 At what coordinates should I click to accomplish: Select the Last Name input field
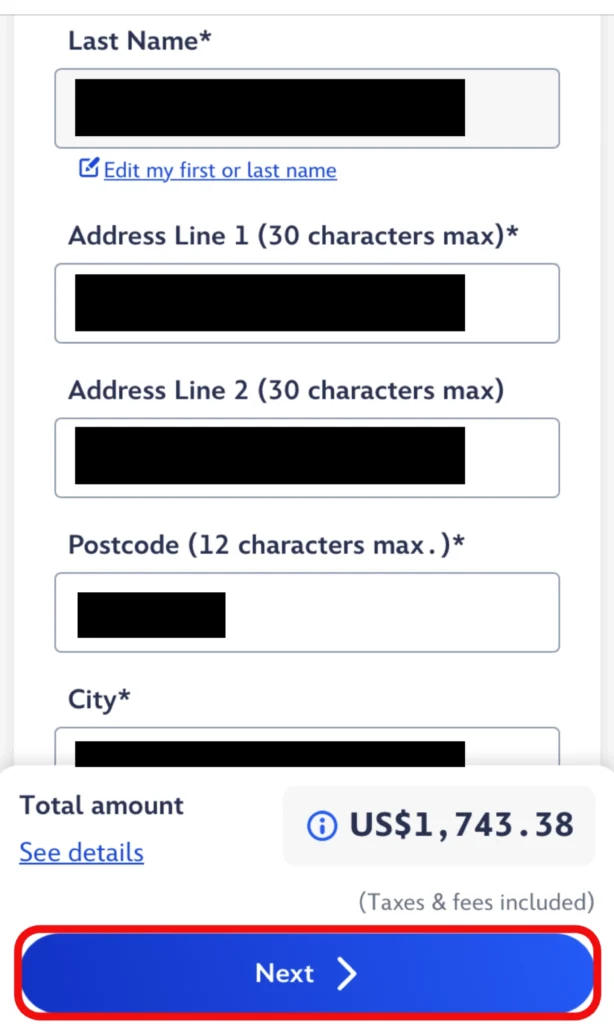(x=306, y=108)
